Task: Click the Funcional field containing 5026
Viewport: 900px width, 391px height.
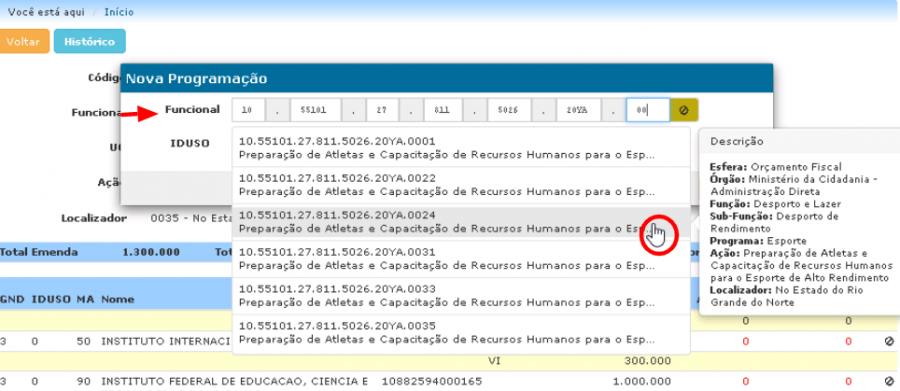Action: click(x=509, y=110)
